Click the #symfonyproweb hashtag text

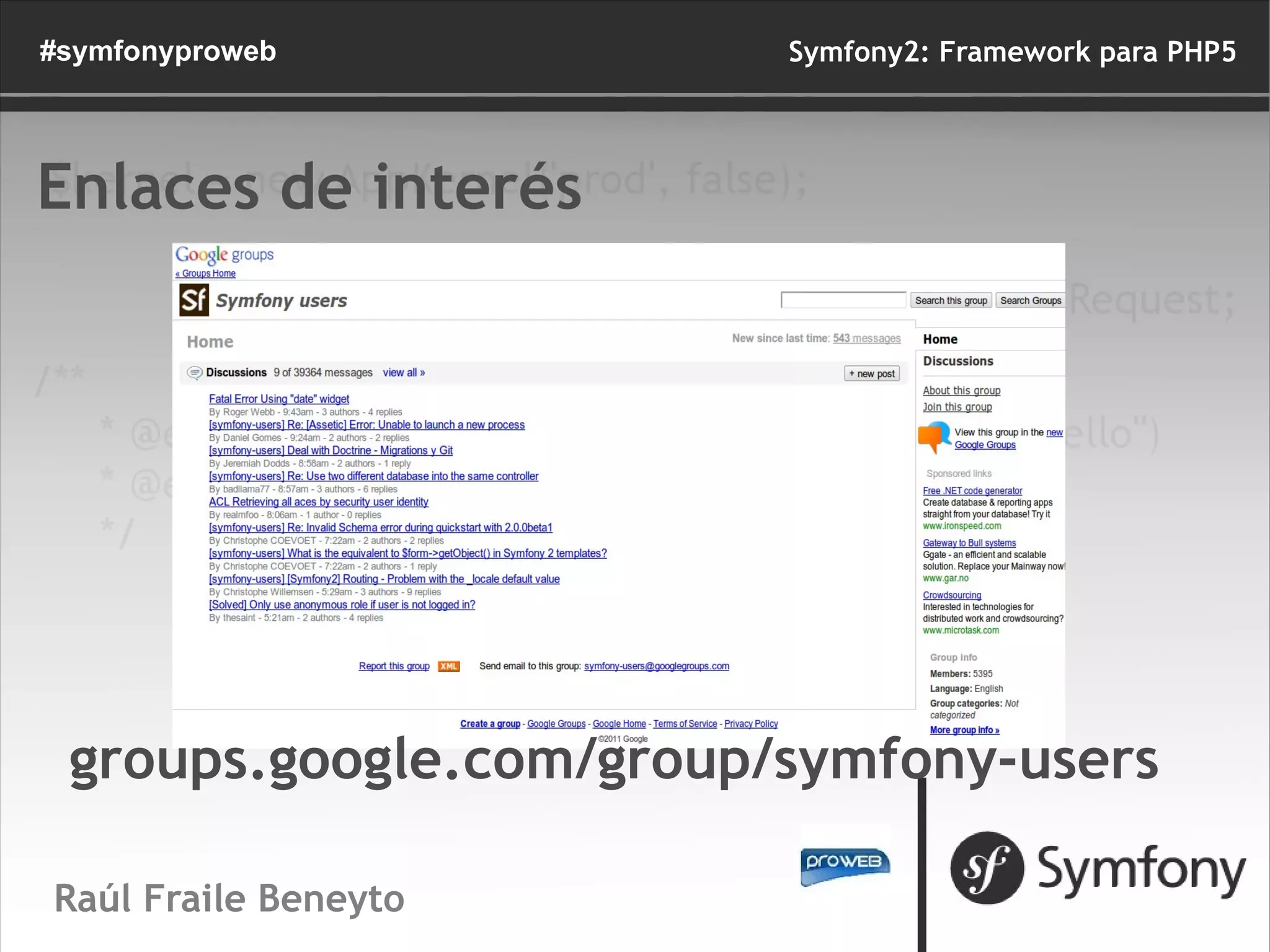158,51
